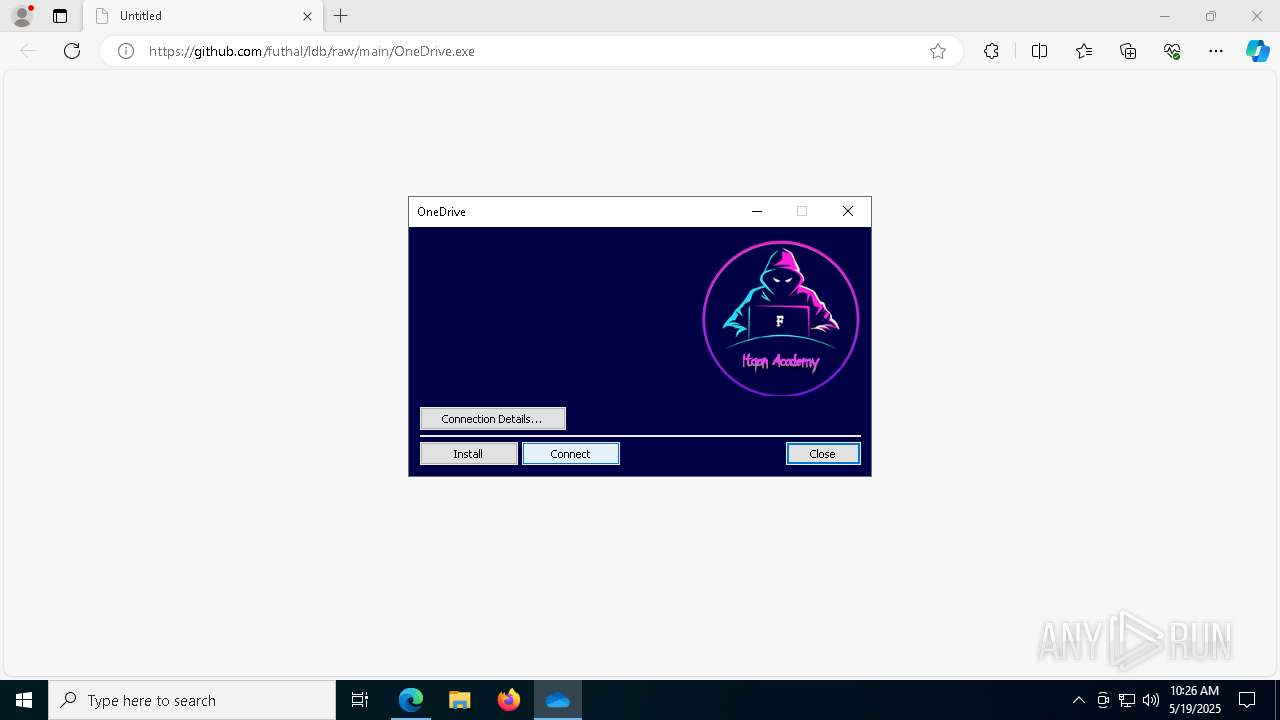Add this page to favorites
This screenshot has width=1280, height=720.
tap(938, 51)
